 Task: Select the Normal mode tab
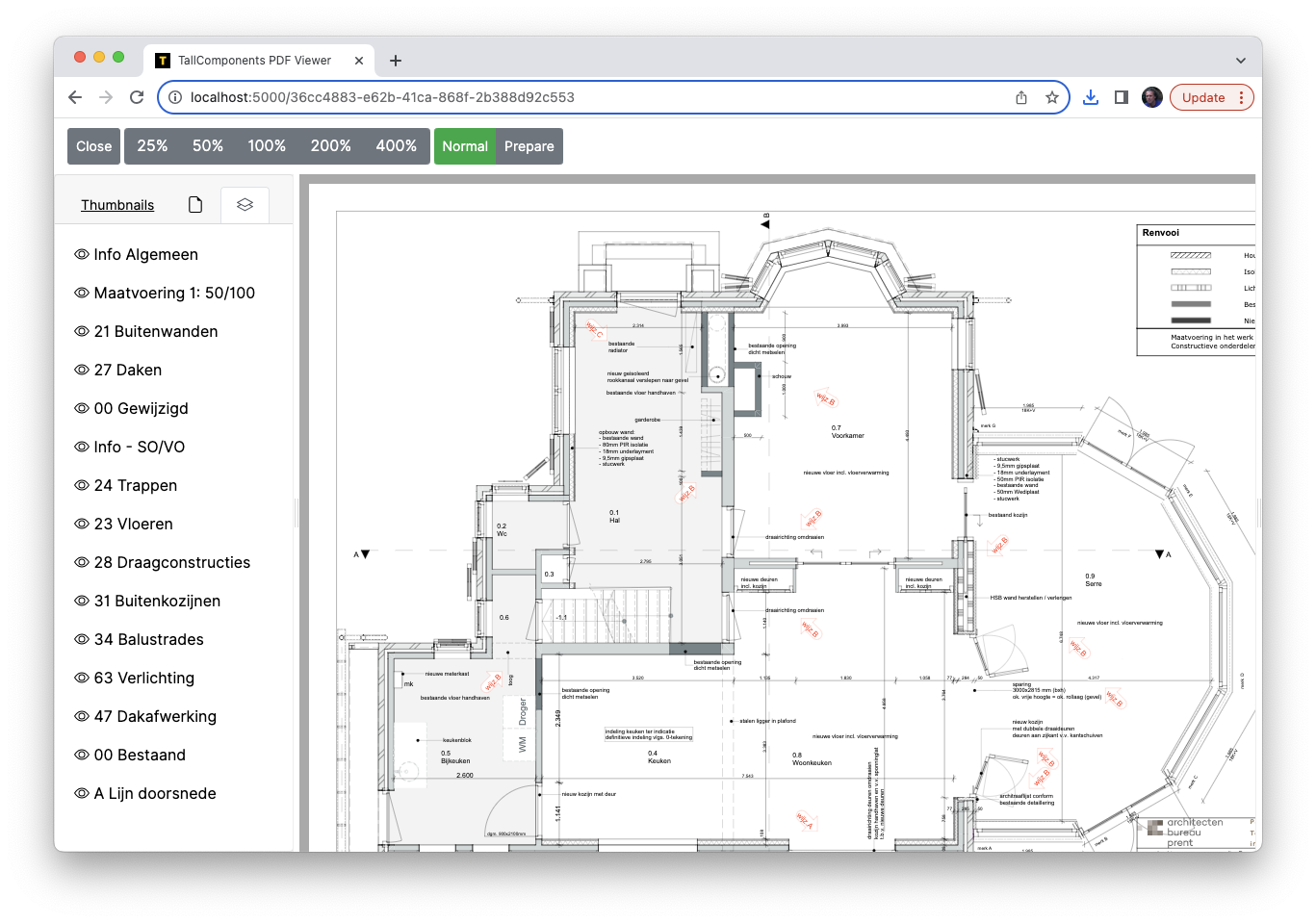(x=465, y=145)
